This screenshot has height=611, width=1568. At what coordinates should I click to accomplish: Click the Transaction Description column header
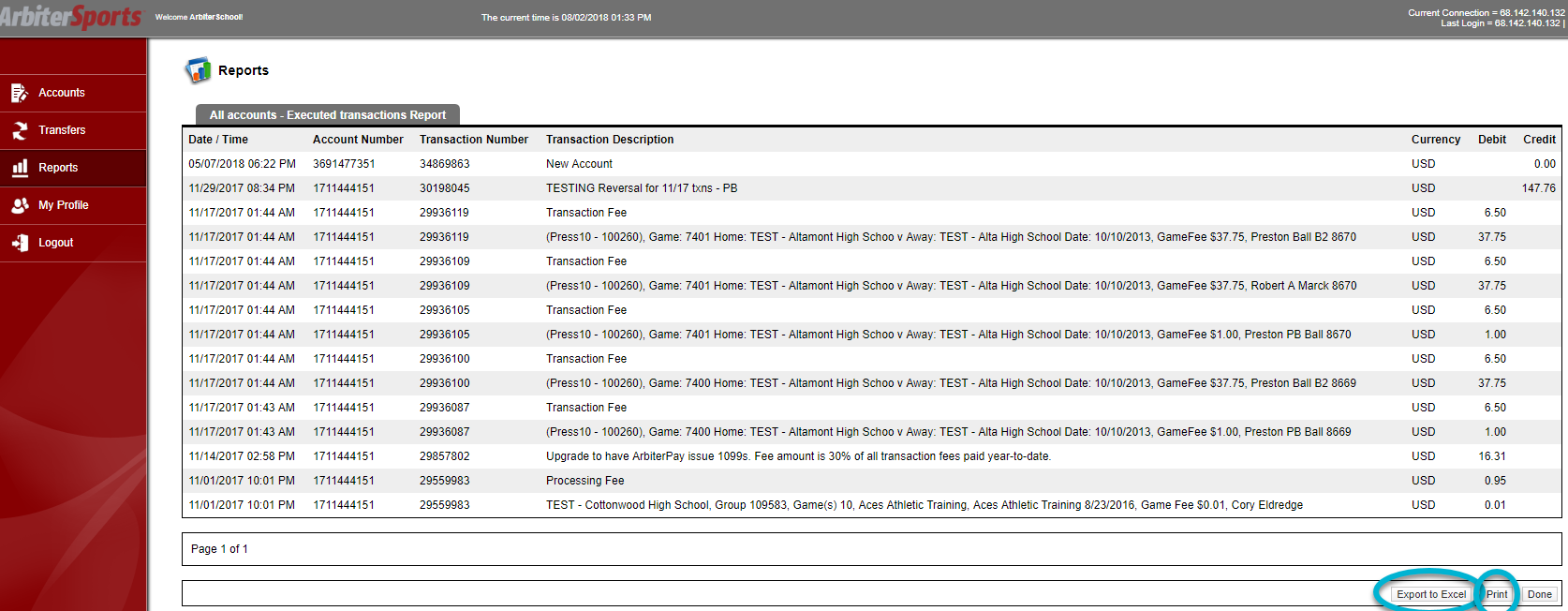point(610,140)
